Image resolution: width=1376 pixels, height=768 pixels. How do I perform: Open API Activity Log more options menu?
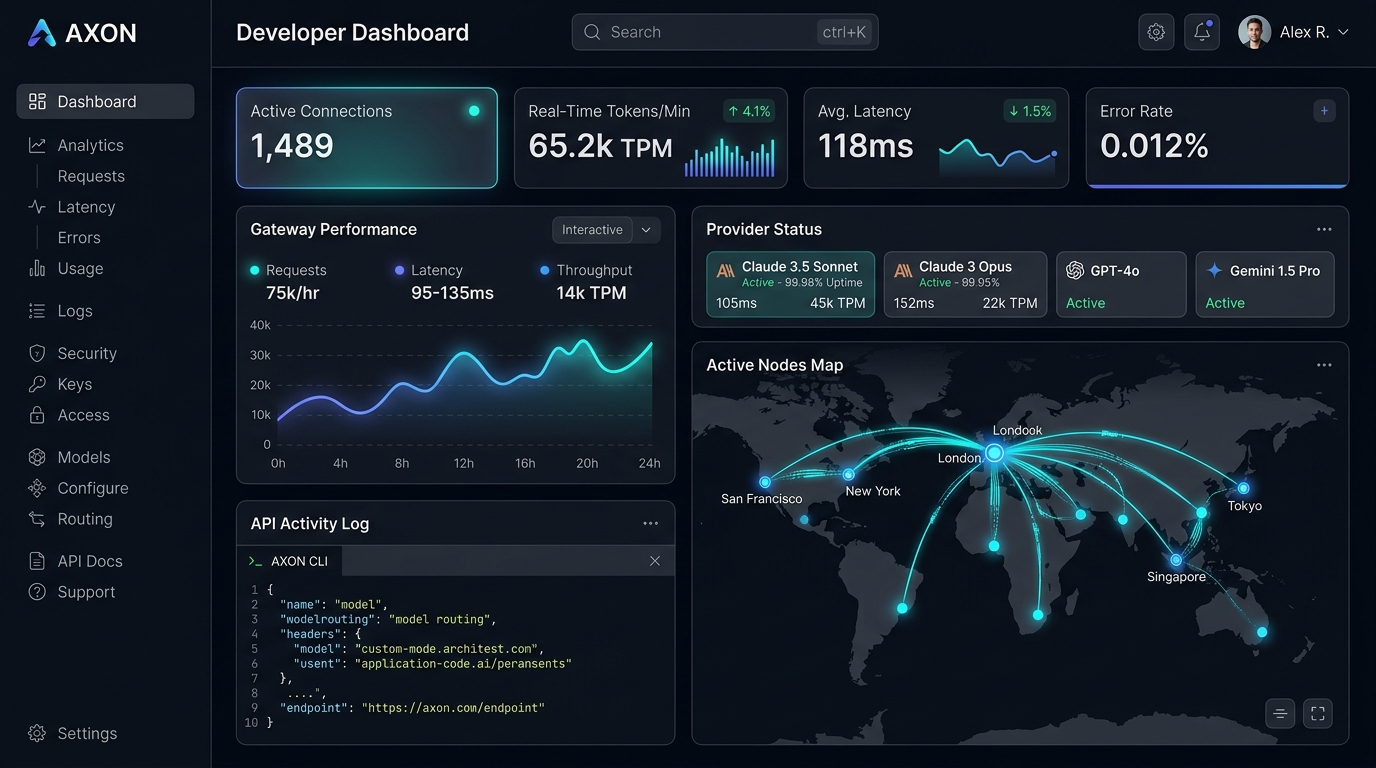coord(651,523)
